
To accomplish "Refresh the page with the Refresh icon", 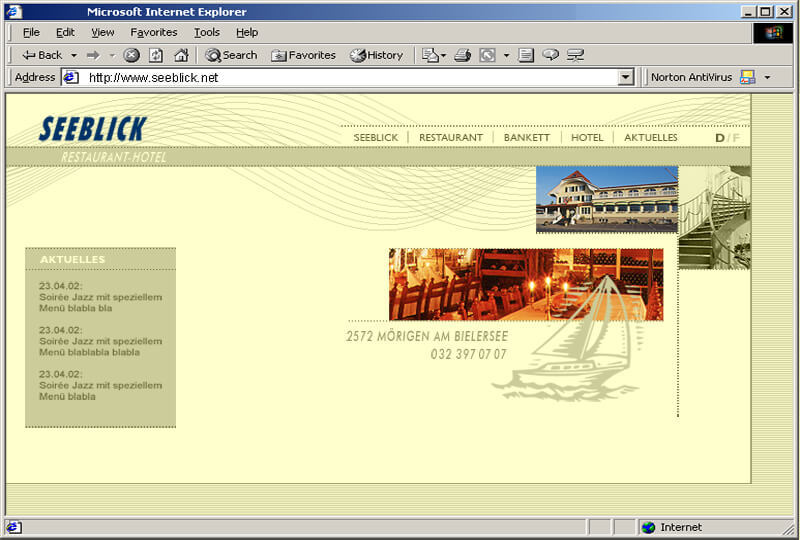I will coord(156,55).
